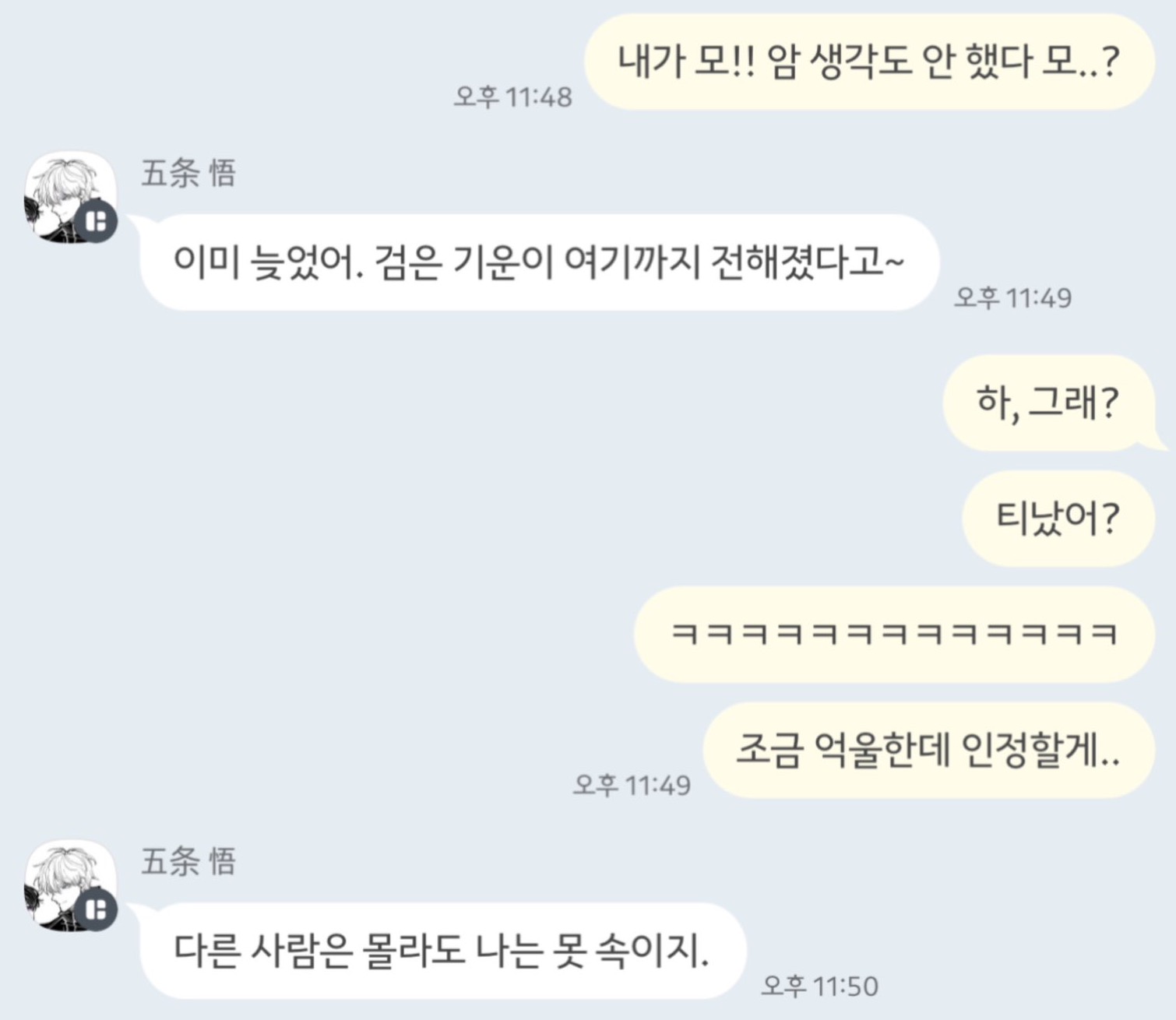This screenshot has height=1020, width=1176.
Task: Open the first 五条 悟 profile avatar
Action: click(x=70, y=197)
